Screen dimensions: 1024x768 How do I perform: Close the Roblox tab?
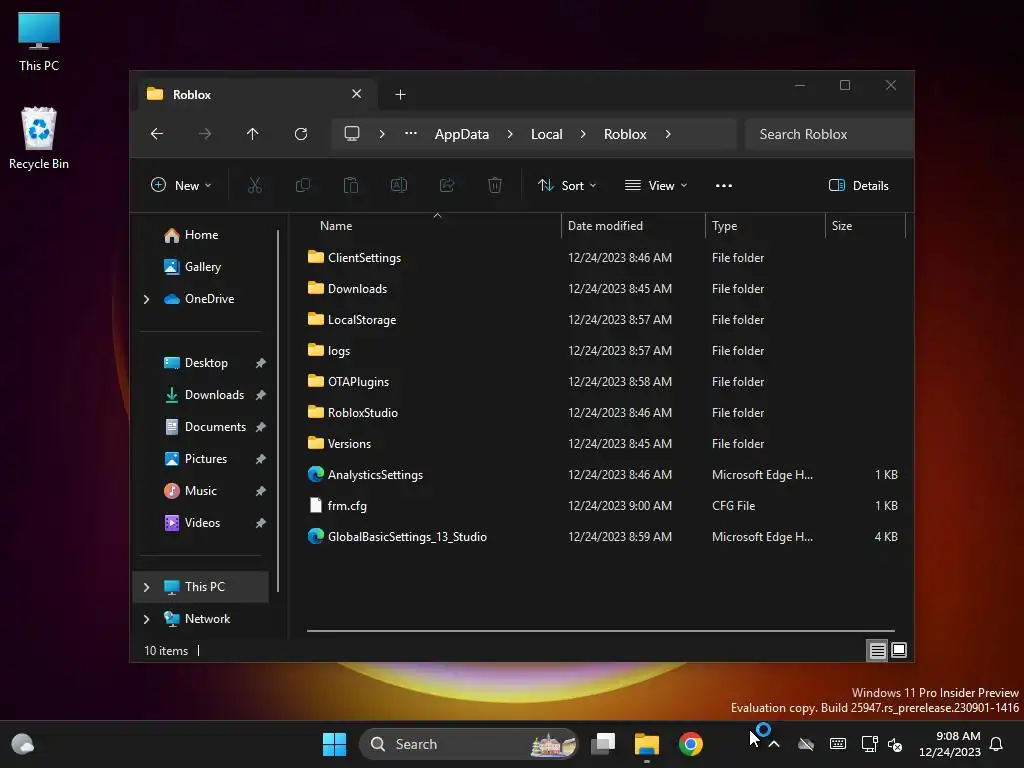click(x=357, y=94)
